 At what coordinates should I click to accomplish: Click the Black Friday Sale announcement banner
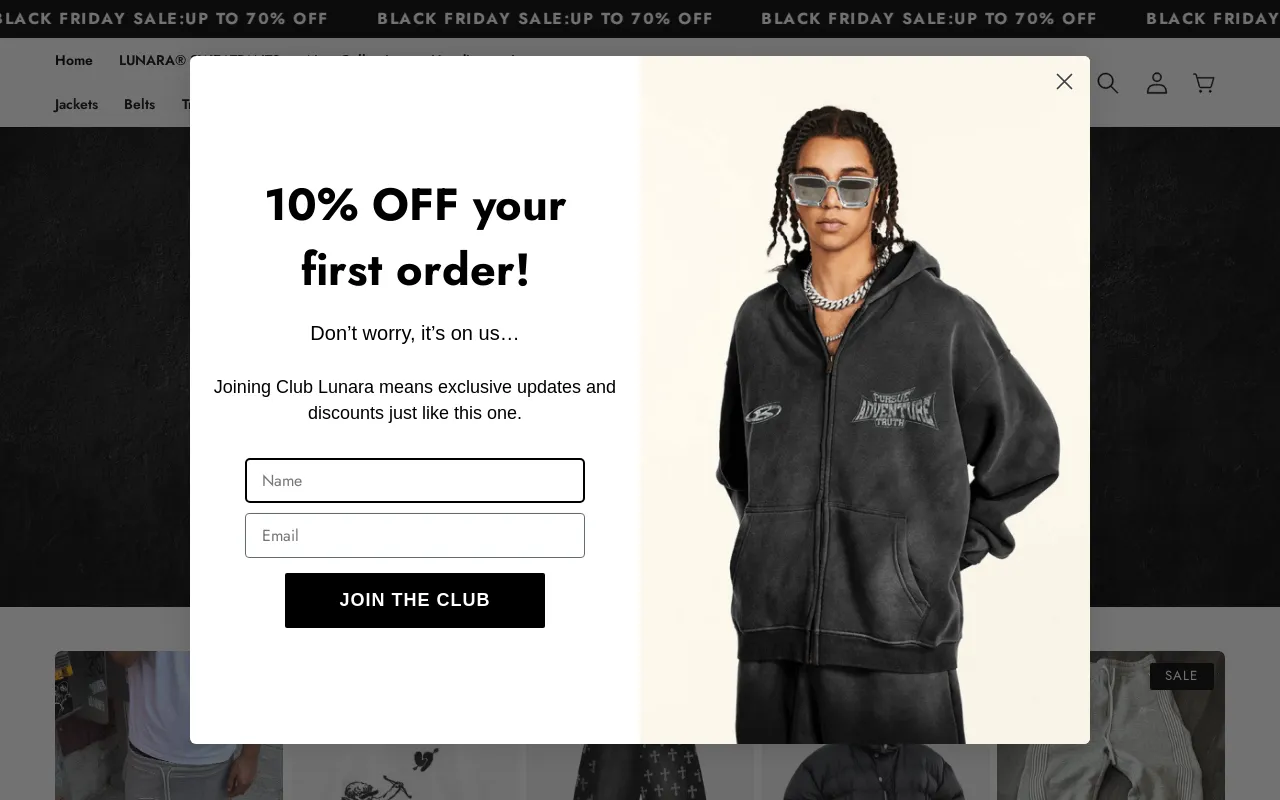pyautogui.click(x=640, y=19)
